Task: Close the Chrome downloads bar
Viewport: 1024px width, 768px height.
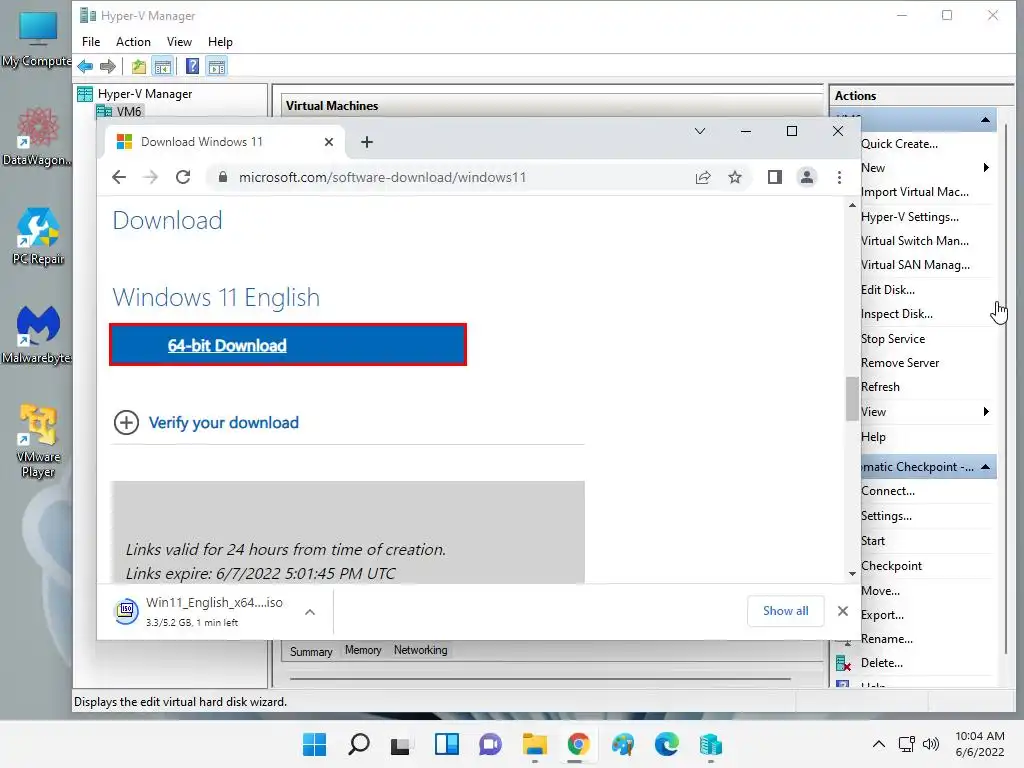Action: pyautogui.click(x=842, y=611)
